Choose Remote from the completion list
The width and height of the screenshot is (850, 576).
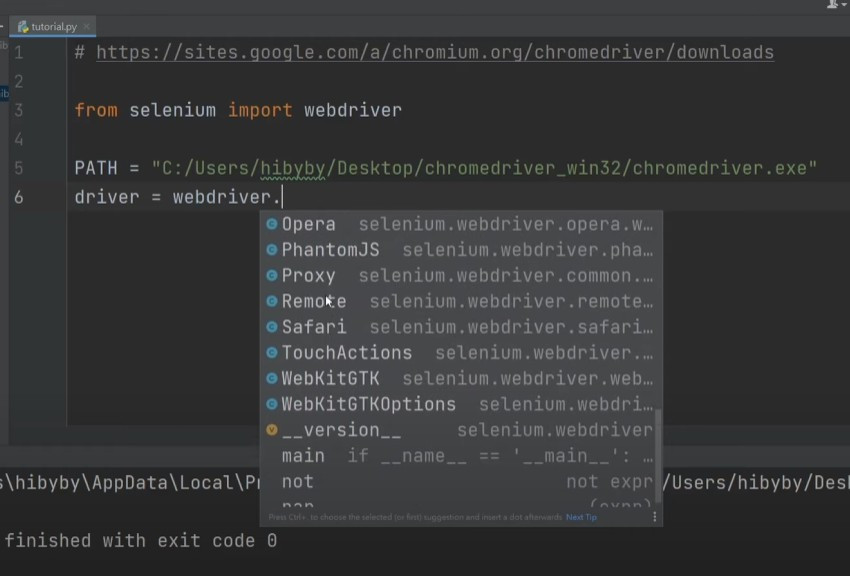[460, 301]
